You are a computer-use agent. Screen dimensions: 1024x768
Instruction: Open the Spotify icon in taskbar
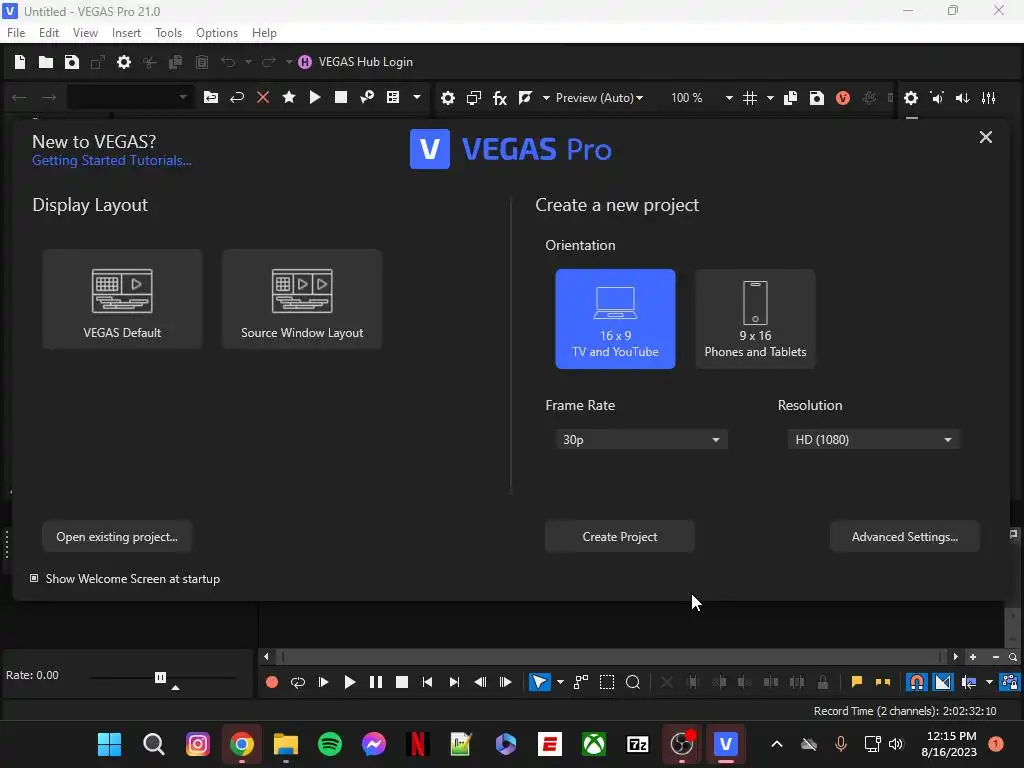coord(330,744)
